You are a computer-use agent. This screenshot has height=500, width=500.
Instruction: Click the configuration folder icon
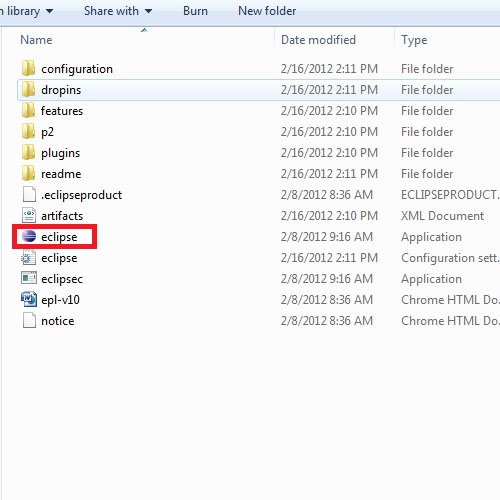(x=29, y=68)
